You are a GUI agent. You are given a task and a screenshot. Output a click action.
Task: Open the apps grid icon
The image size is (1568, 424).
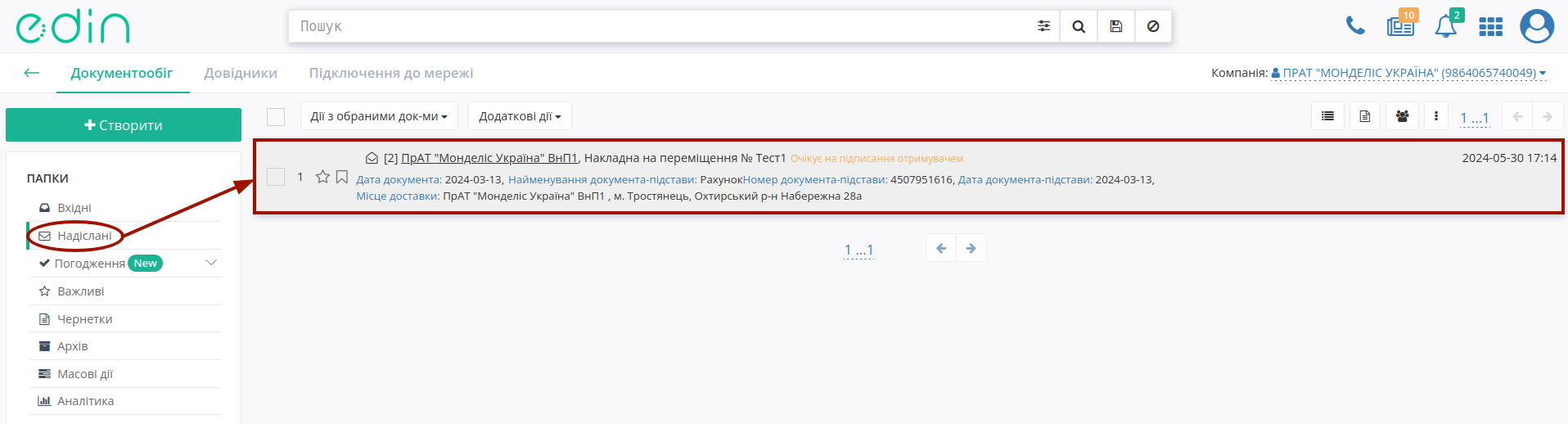point(1490,27)
